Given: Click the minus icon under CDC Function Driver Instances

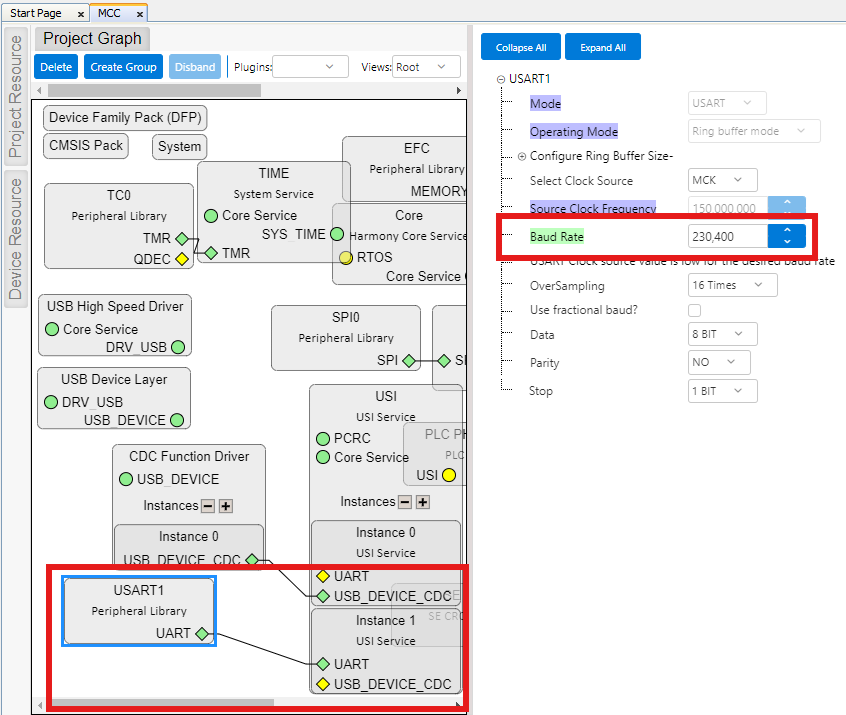Looking at the screenshot, I should coord(208,506).
